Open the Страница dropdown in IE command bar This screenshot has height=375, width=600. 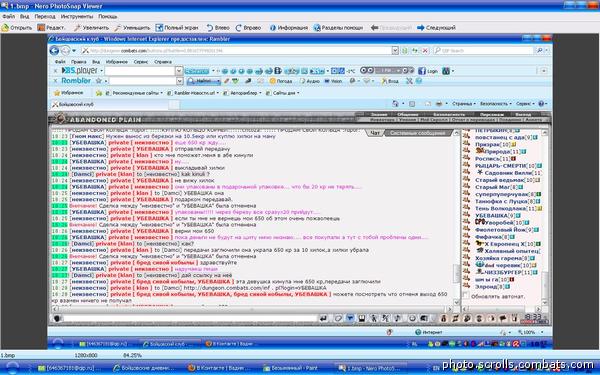[x=464, y=104]
